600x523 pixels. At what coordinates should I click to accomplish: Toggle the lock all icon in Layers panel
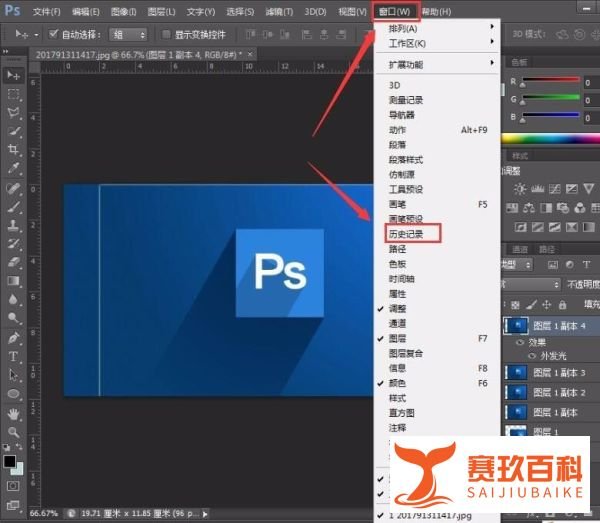(x=562, y=305)
